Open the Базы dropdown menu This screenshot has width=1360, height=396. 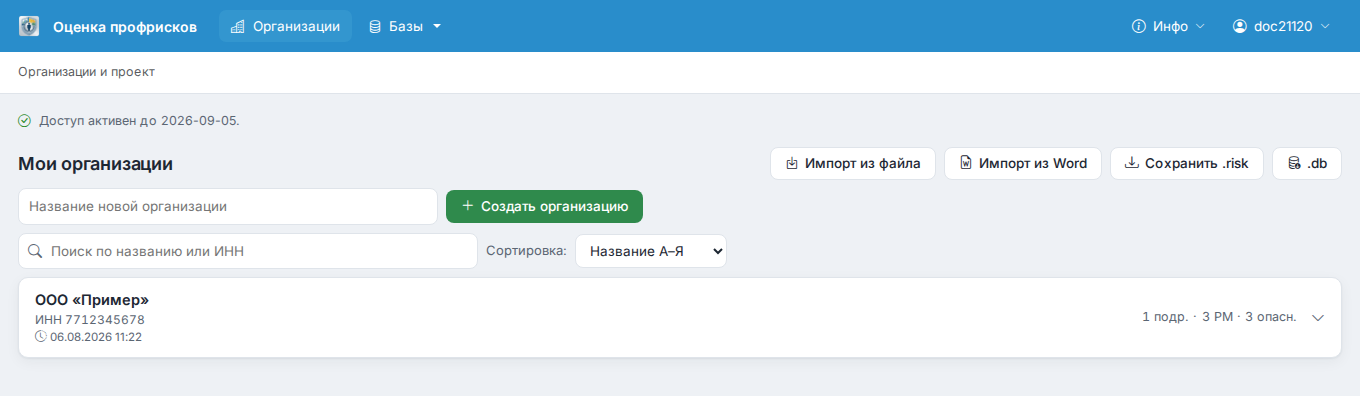[x=405, y=27]
